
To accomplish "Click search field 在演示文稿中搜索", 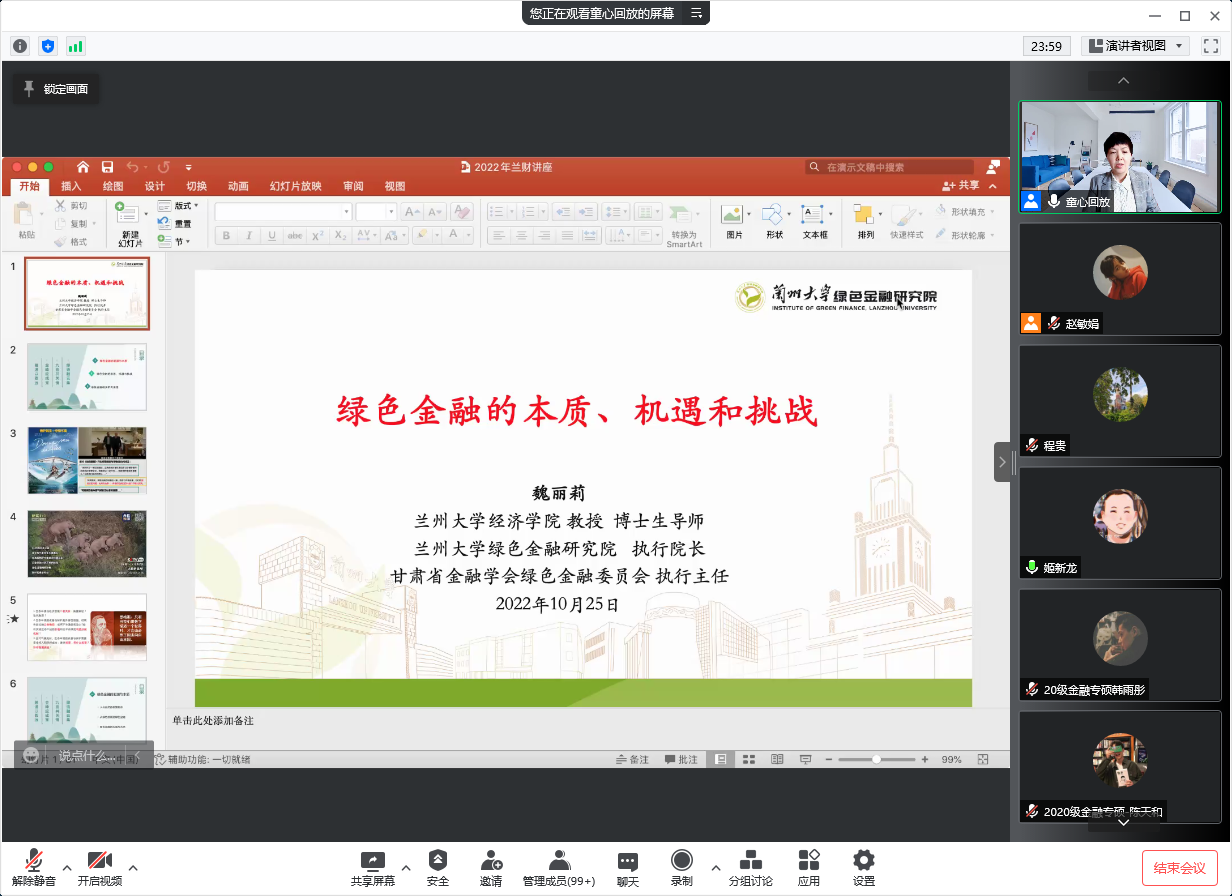I will pos(889,167).
